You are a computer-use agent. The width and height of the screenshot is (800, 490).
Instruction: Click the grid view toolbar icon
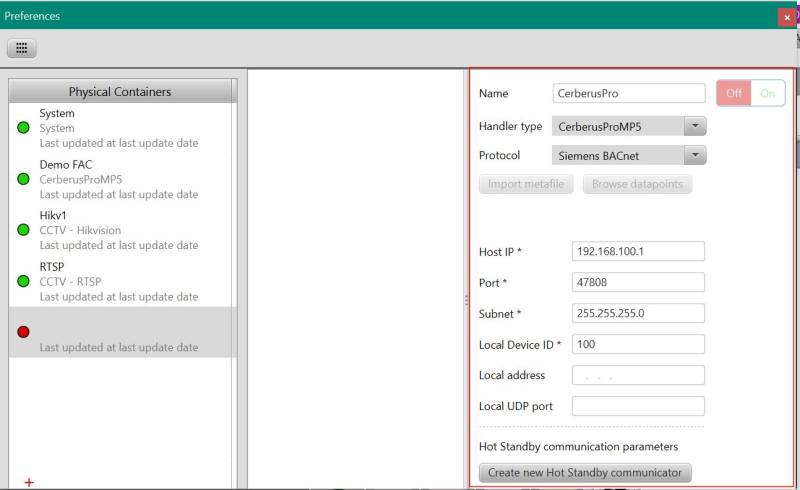point(22,48)
